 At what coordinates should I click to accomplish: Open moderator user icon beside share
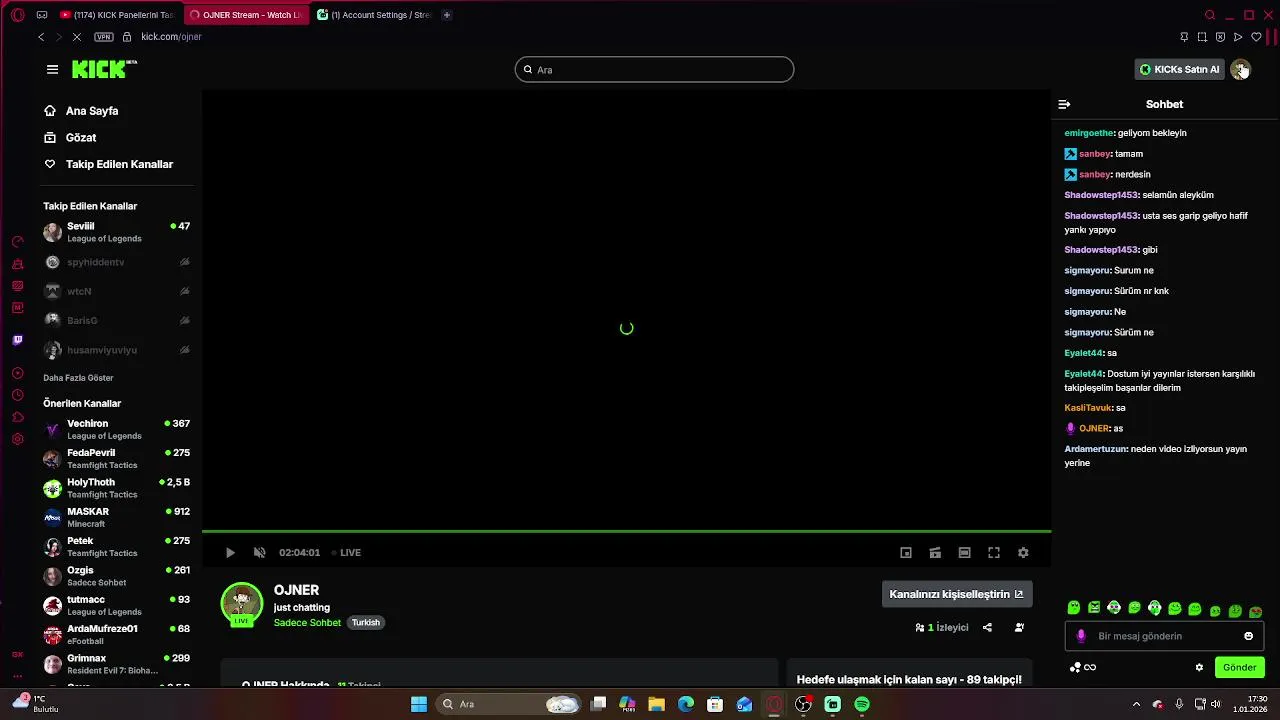tap(1019, 628)
